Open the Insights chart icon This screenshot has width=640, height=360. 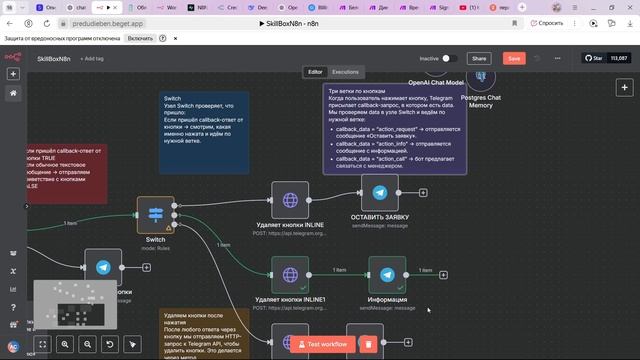coord(13,289)
